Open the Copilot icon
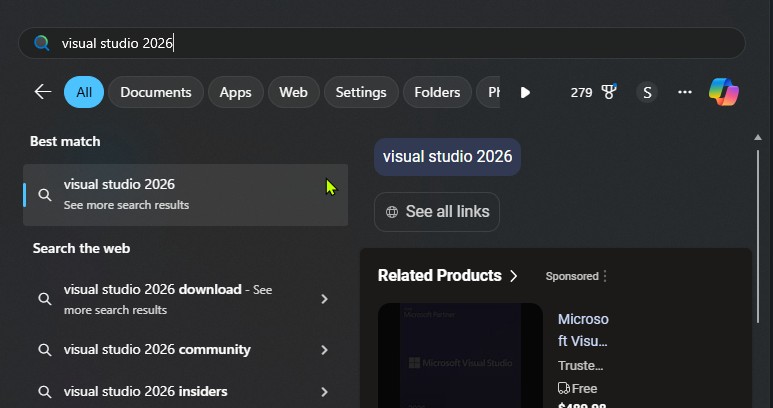This screenshot has height=408, width=773. tap(723, 92)
